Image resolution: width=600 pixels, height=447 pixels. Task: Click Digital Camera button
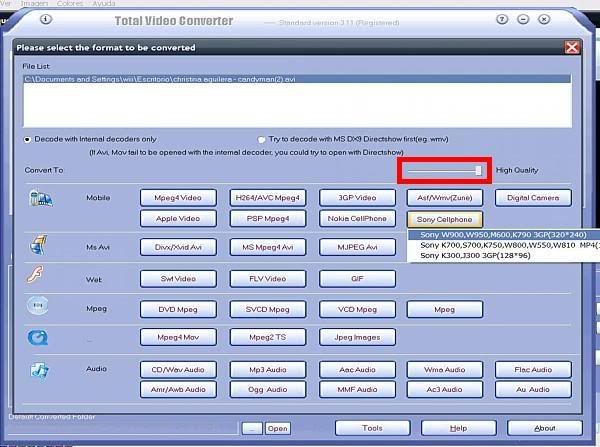533,198
